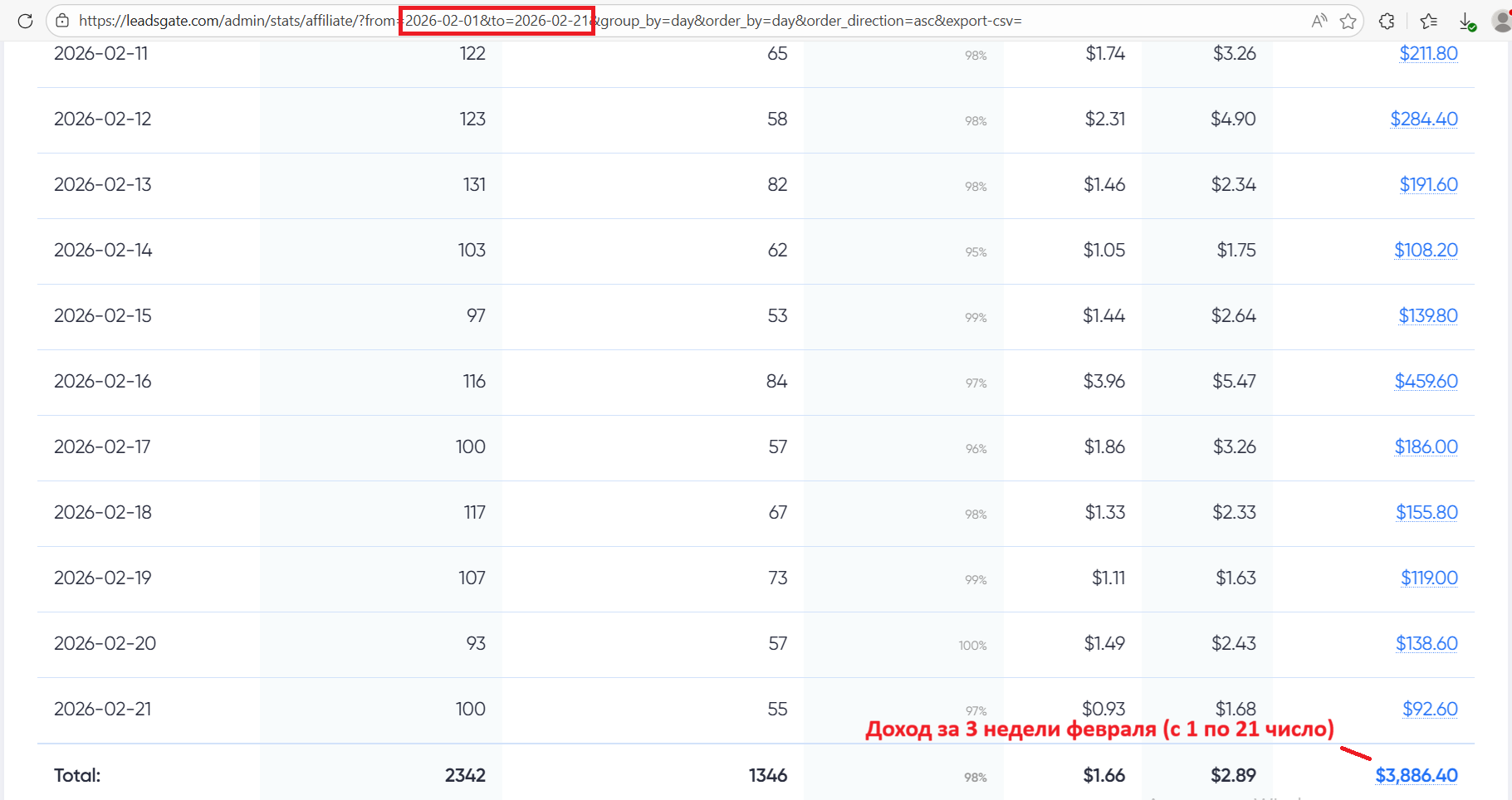Click the $3,886.40 total revenue link

pos(1417,775)
